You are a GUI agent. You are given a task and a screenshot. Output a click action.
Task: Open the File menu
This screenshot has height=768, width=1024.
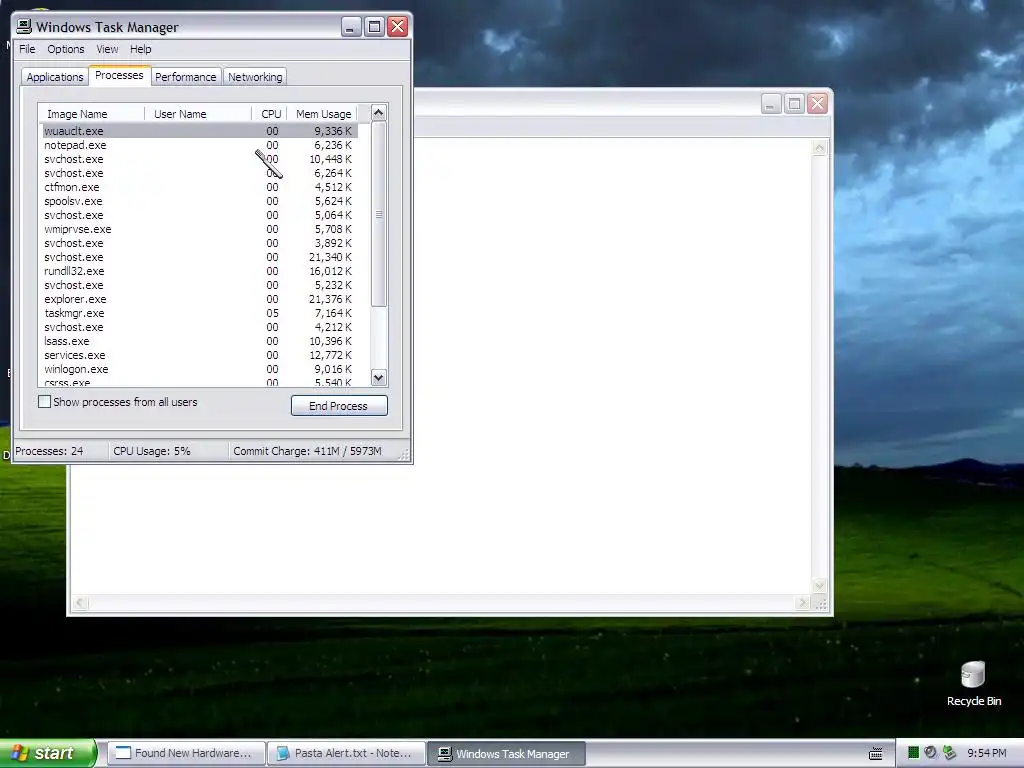pyautogui.click(x=27, y=49)
